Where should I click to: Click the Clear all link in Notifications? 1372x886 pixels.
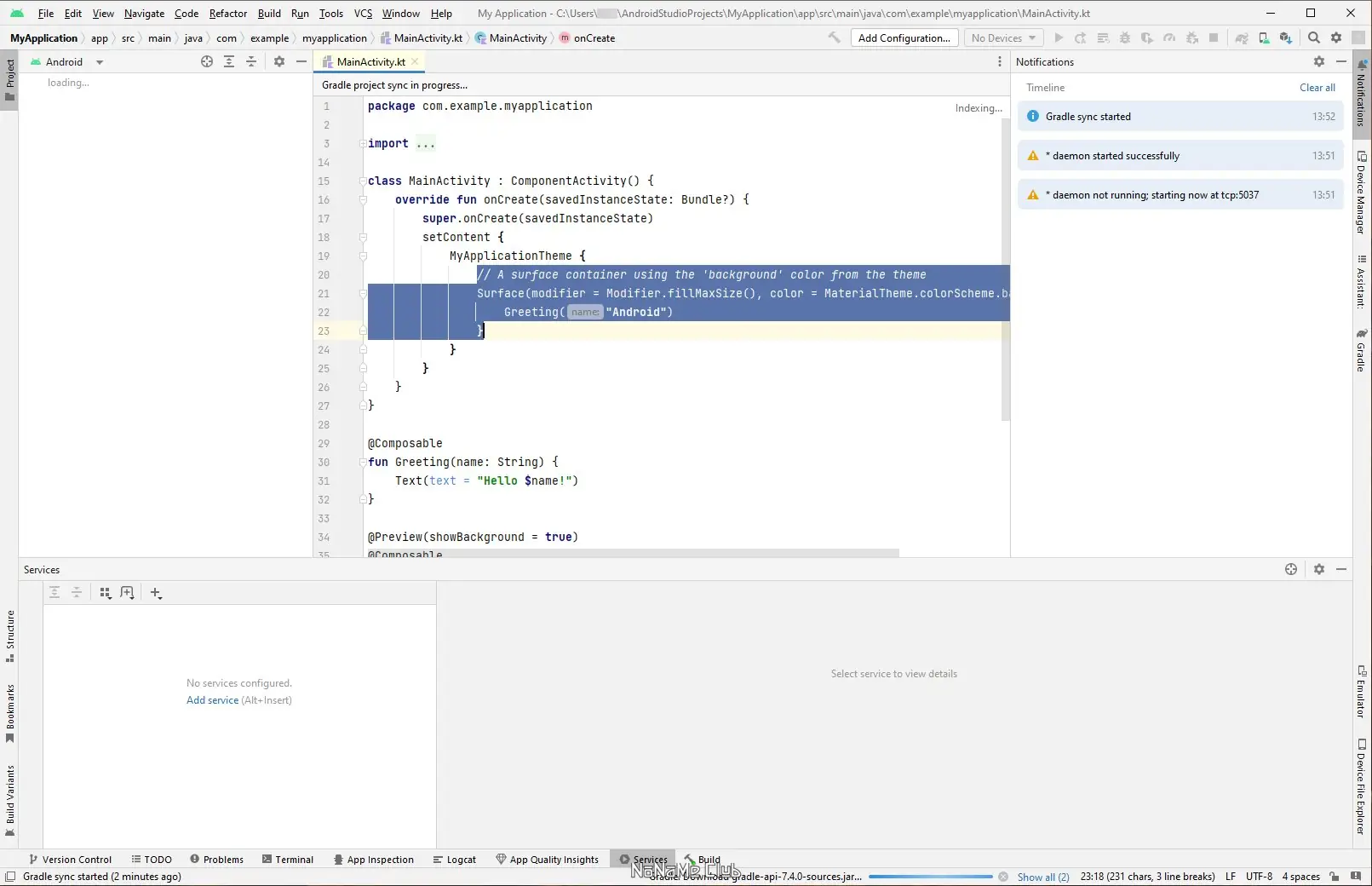click(x=1317, y=87)
